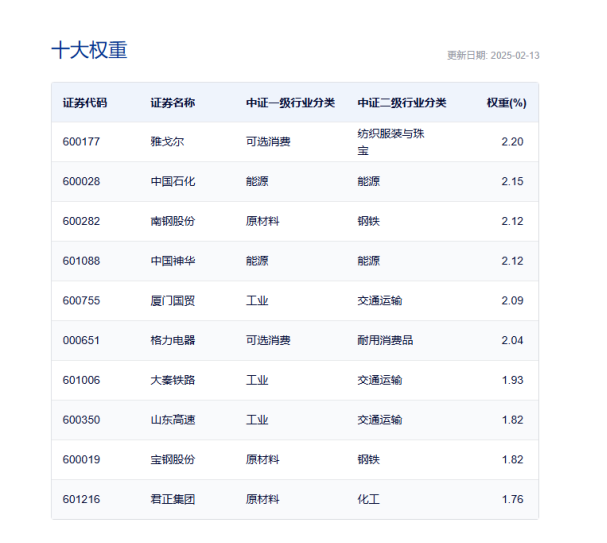Select stock name 大秦铁路
Screen dimensions: 607x543
173,380
